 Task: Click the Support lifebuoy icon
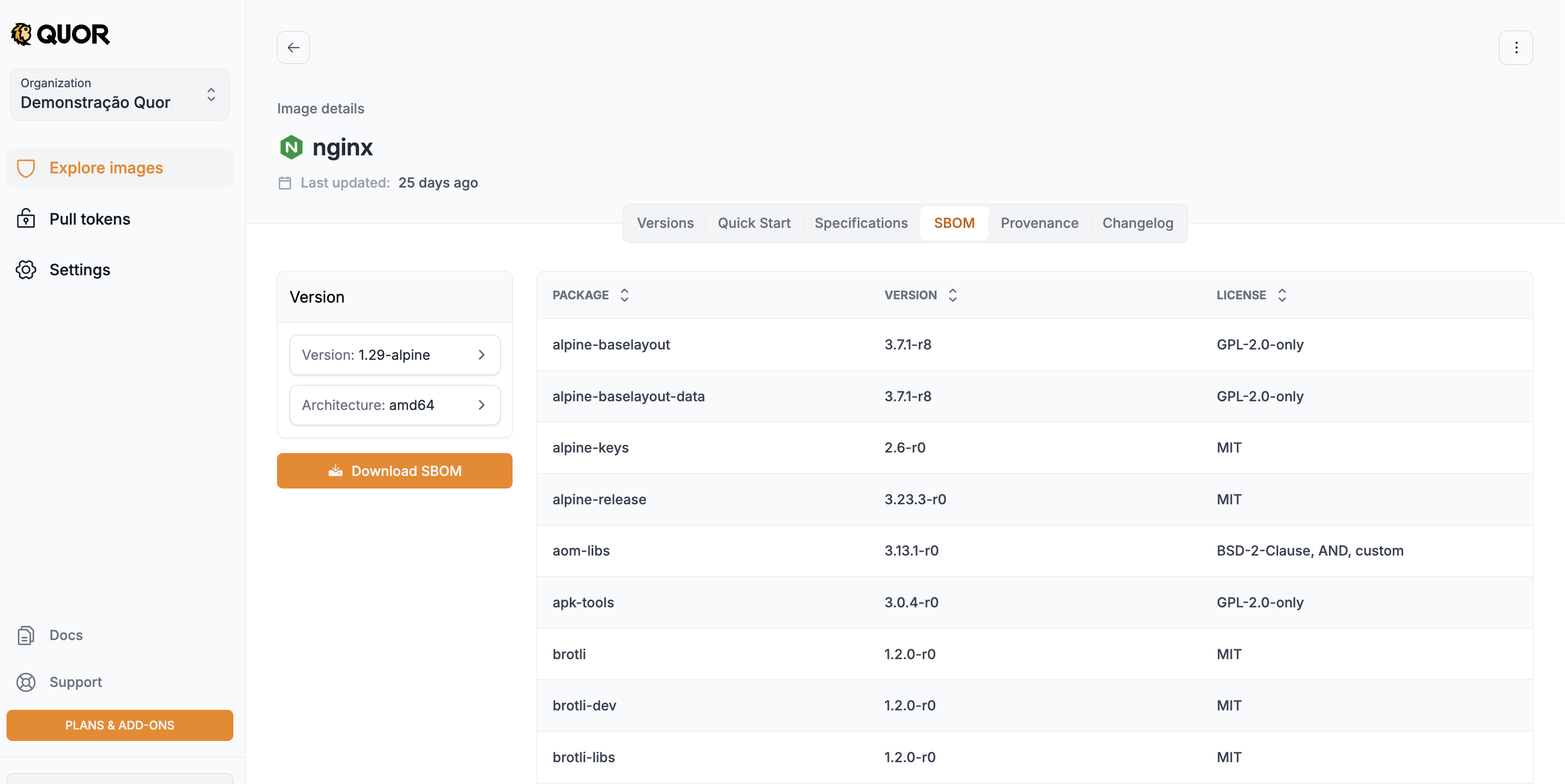[x=26, y=682]
